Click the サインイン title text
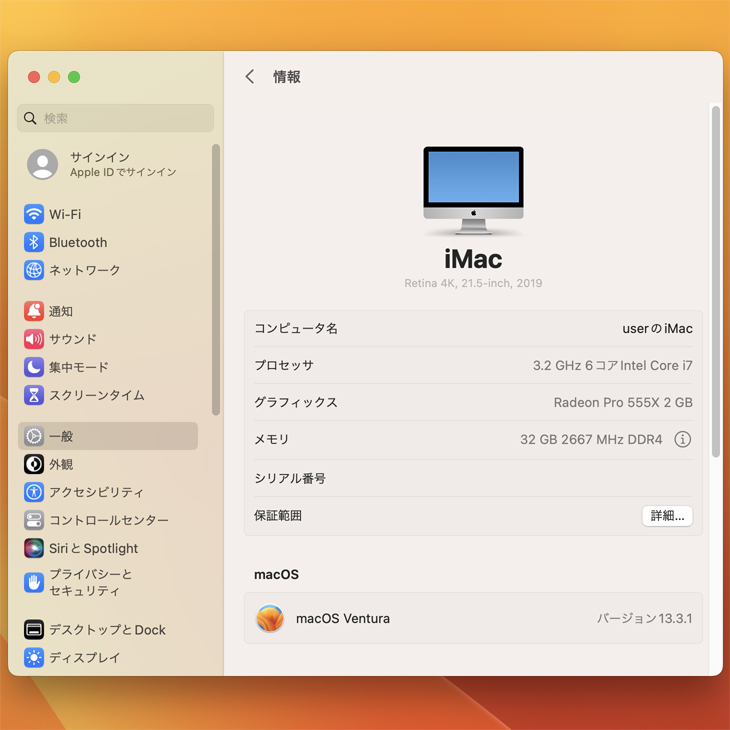Image resolution: width=730 pixels, height=730 pixels. click(x=100, y=157)
